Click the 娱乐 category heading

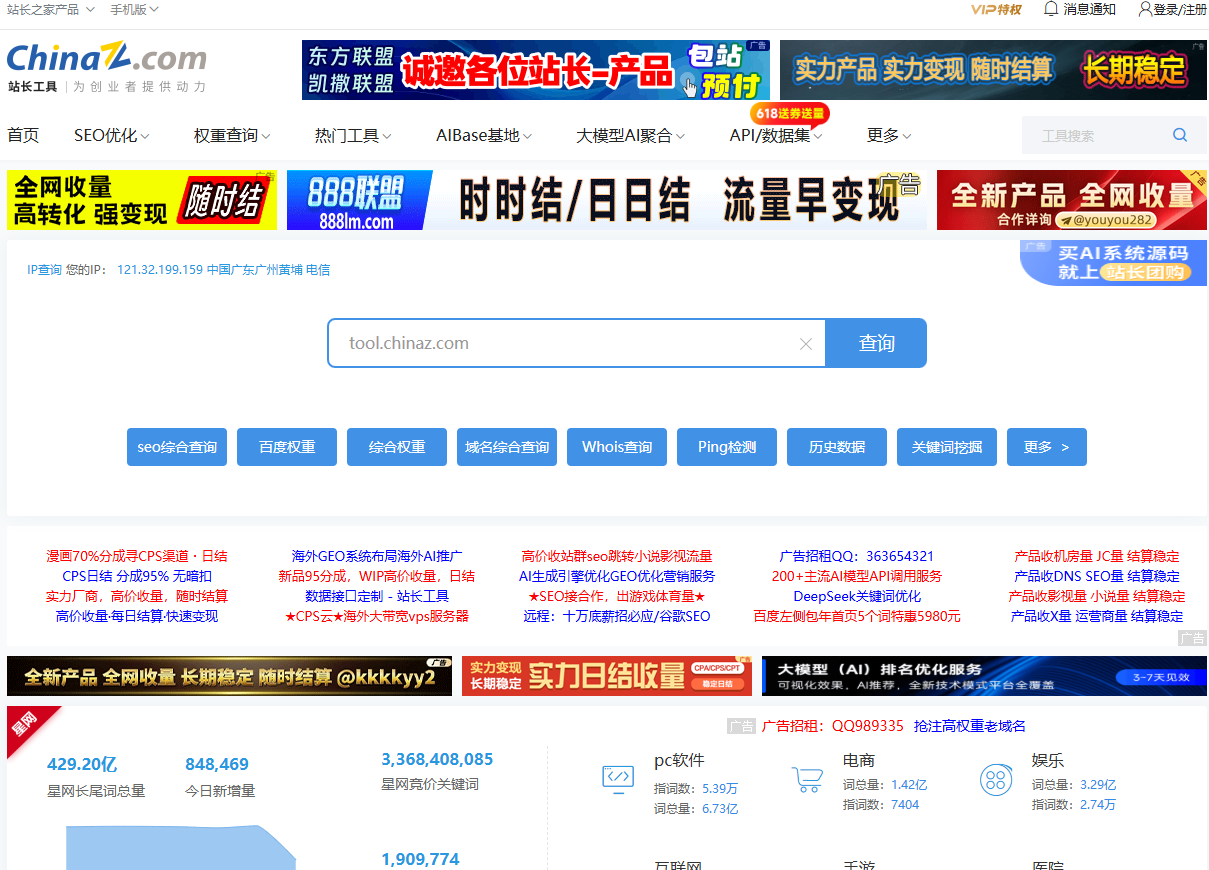1048,760
